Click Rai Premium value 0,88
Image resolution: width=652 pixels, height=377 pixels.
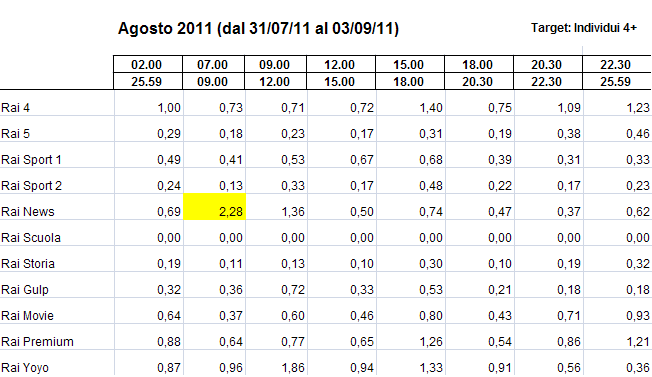[169, 342]
